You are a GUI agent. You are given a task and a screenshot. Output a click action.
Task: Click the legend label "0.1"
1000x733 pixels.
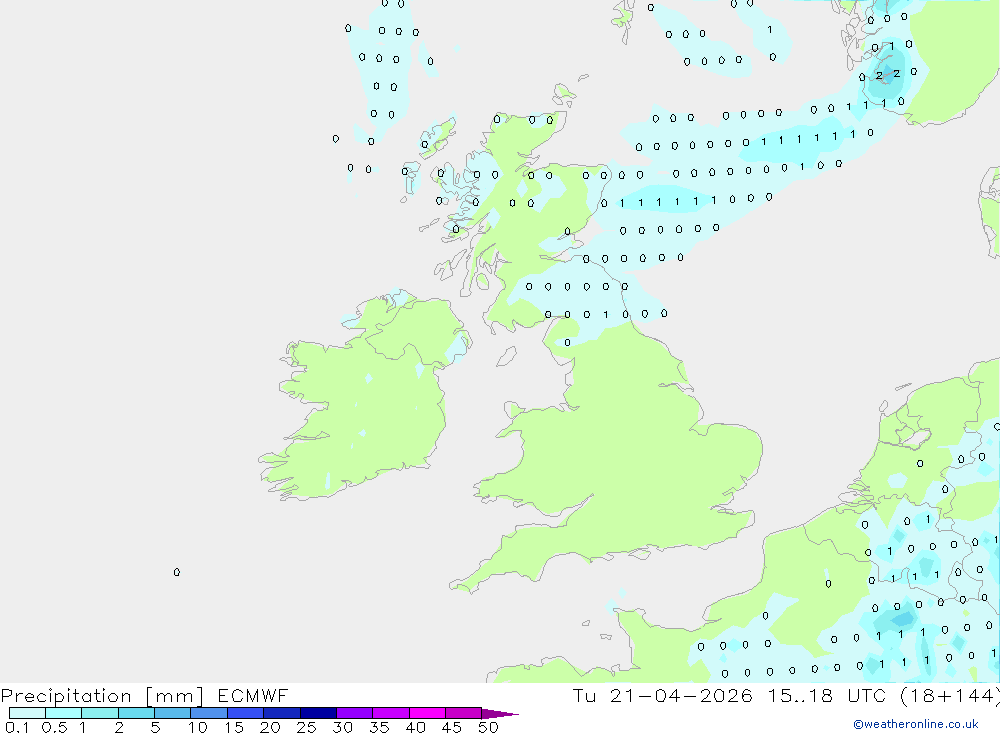17,727
